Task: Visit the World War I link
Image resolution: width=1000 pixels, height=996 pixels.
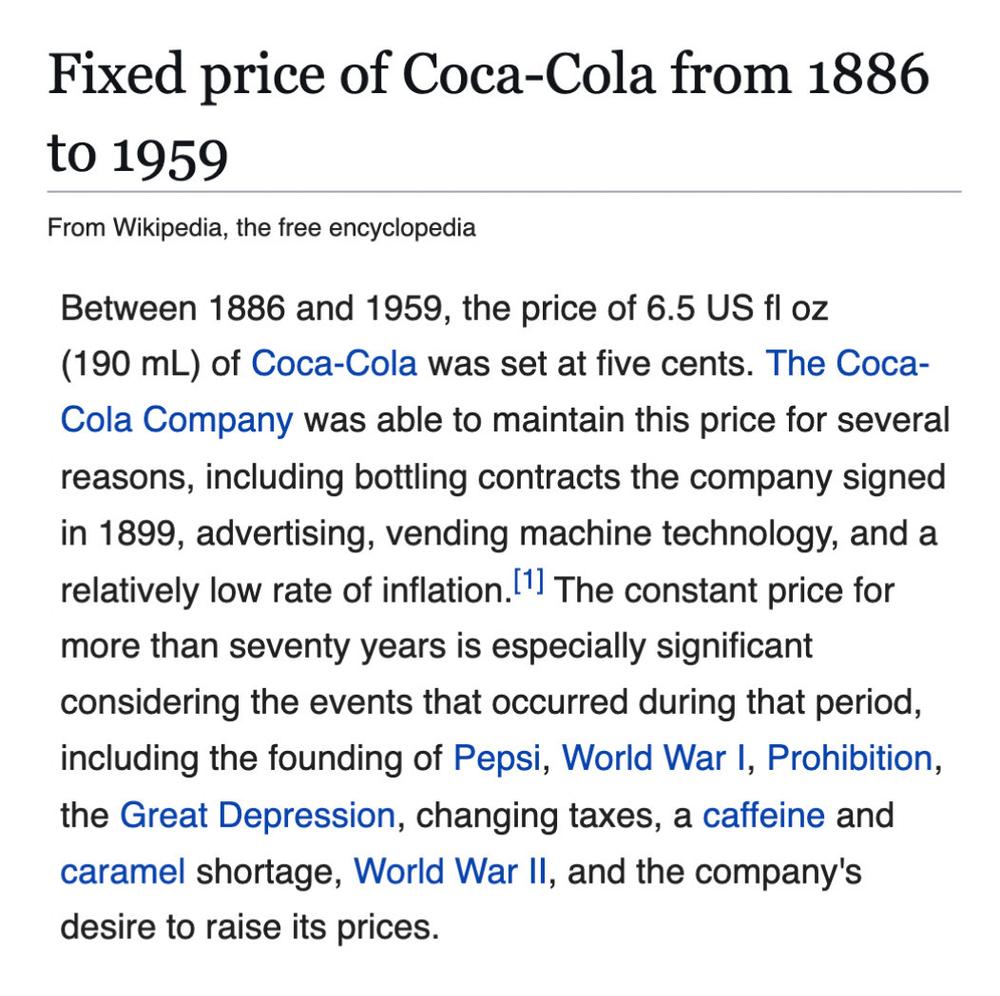Action: click(653, 758)
